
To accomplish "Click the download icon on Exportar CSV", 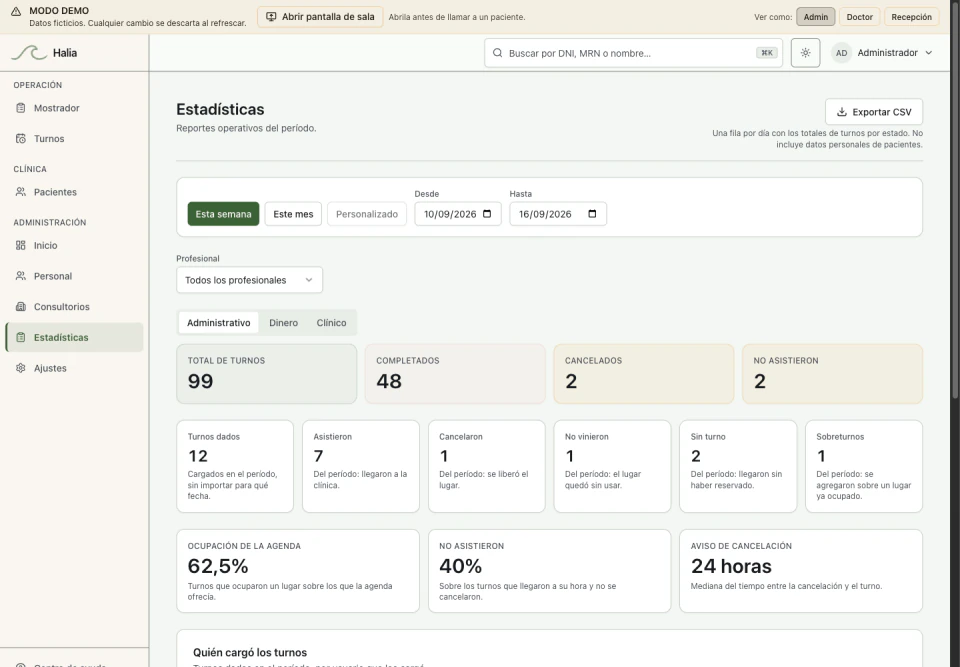I will coord(842,112).
